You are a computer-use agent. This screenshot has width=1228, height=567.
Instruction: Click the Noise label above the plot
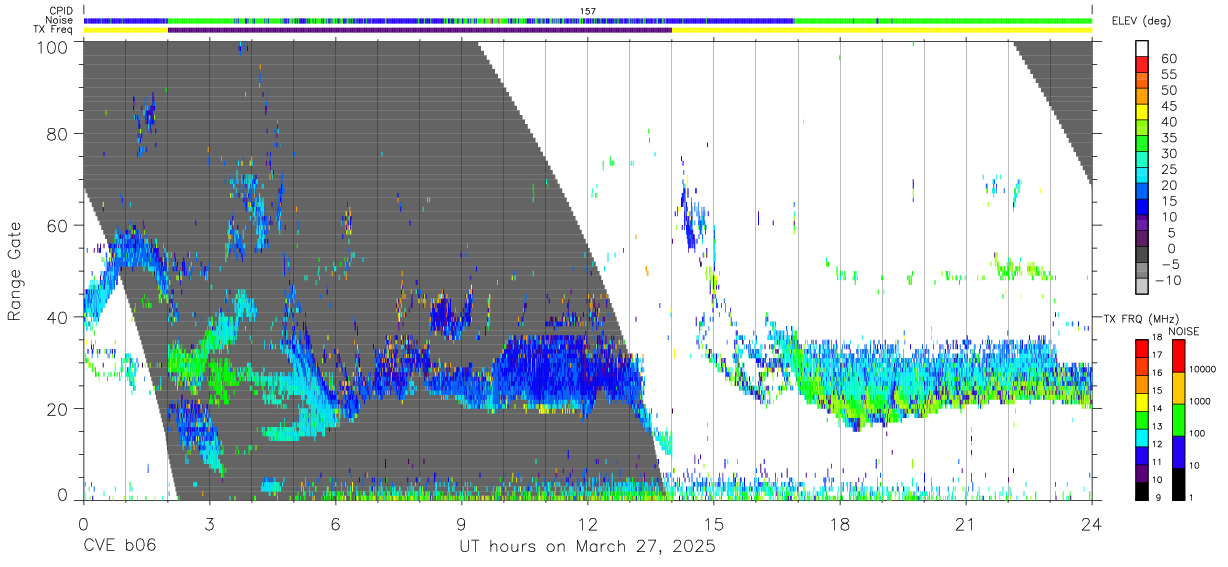(x=58, y=20)
